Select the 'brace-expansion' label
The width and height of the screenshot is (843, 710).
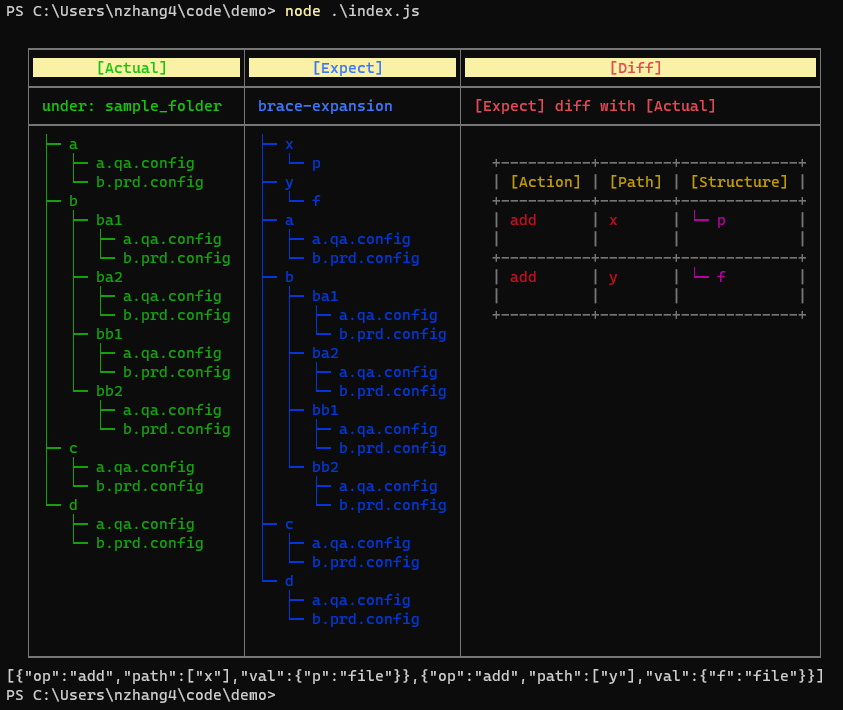[325, 106]
